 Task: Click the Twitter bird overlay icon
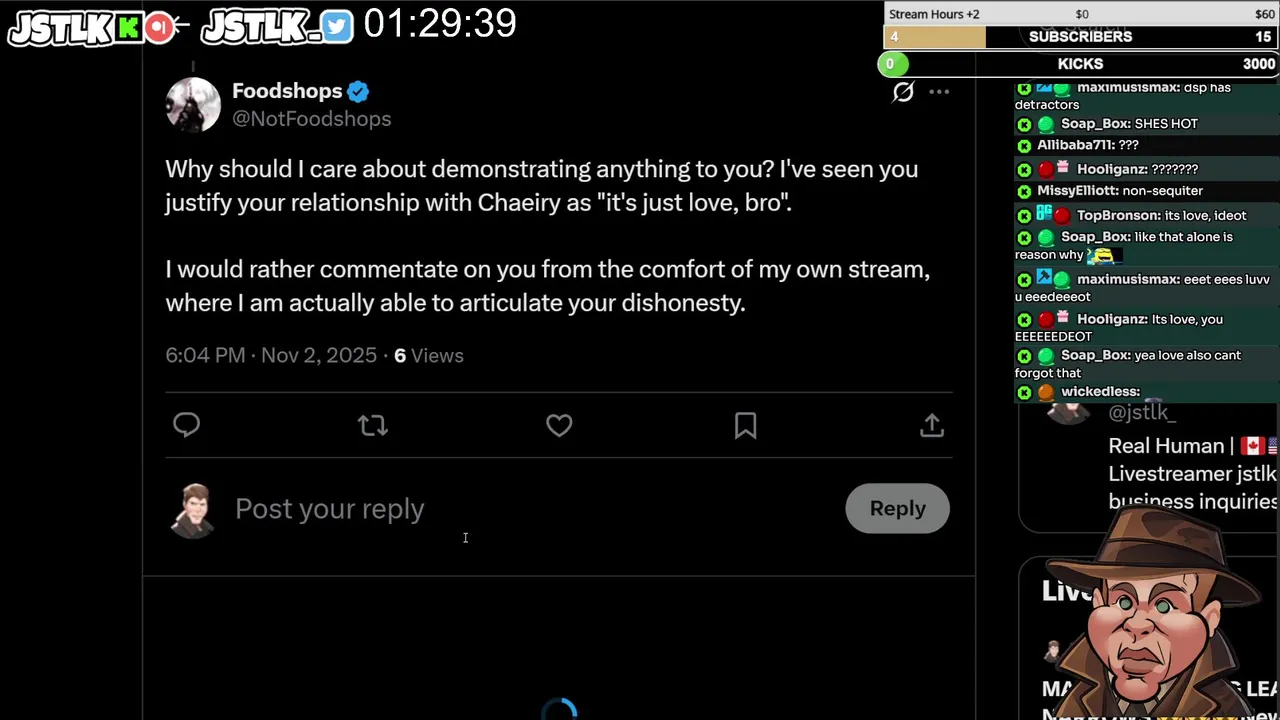[337, 27]
